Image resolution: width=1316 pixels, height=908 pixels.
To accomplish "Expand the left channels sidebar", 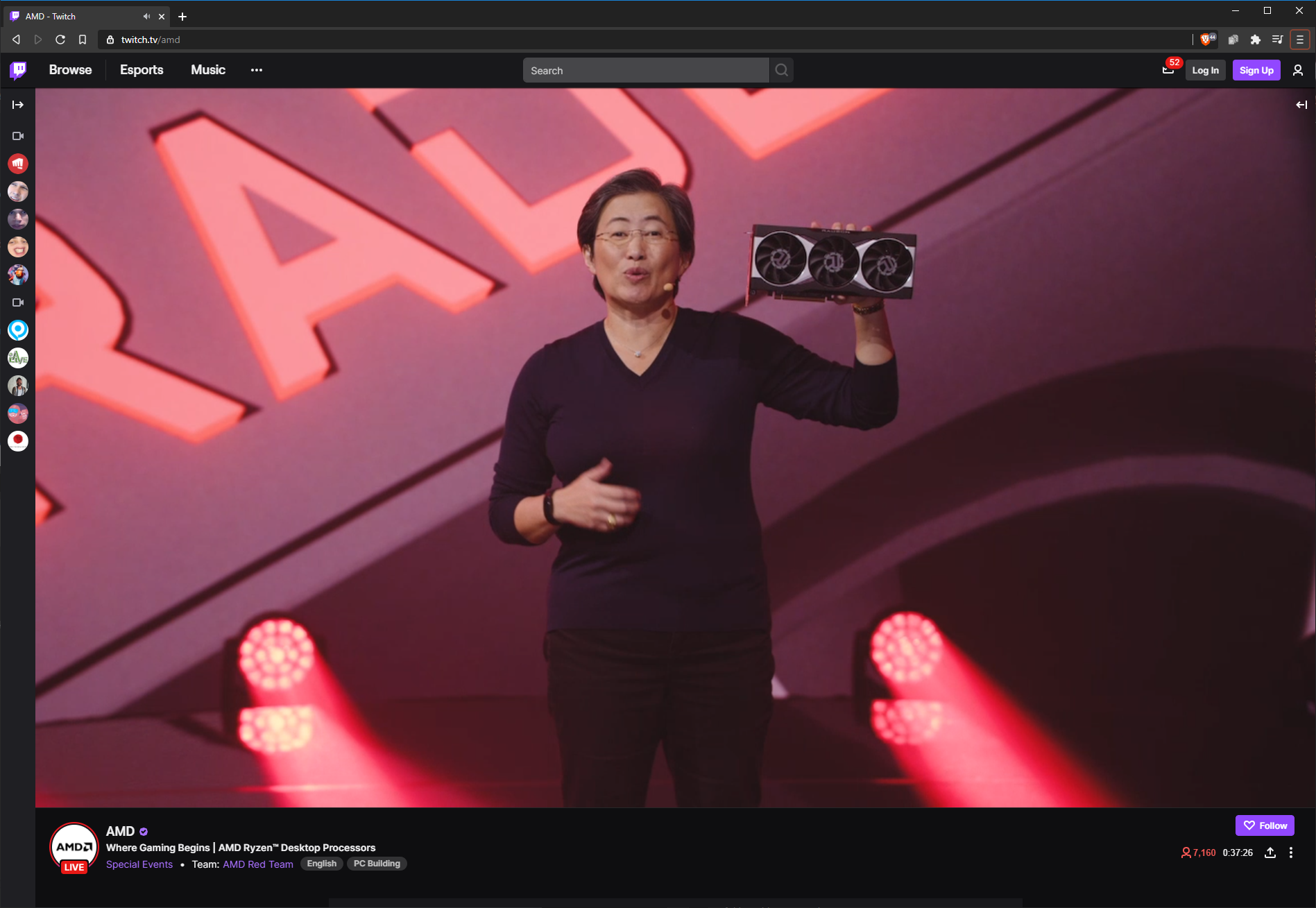I will point(18,105).
